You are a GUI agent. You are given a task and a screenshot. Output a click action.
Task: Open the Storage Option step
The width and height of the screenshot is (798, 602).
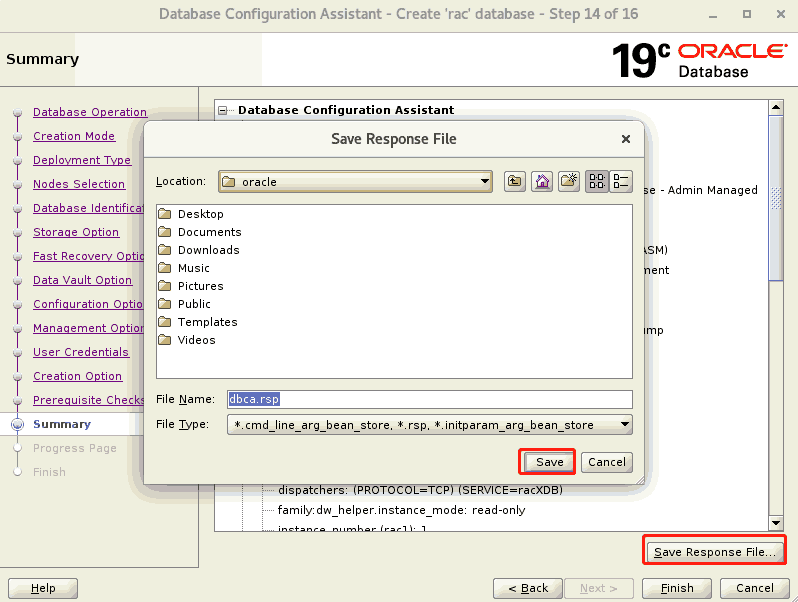(x=76, y=232)
